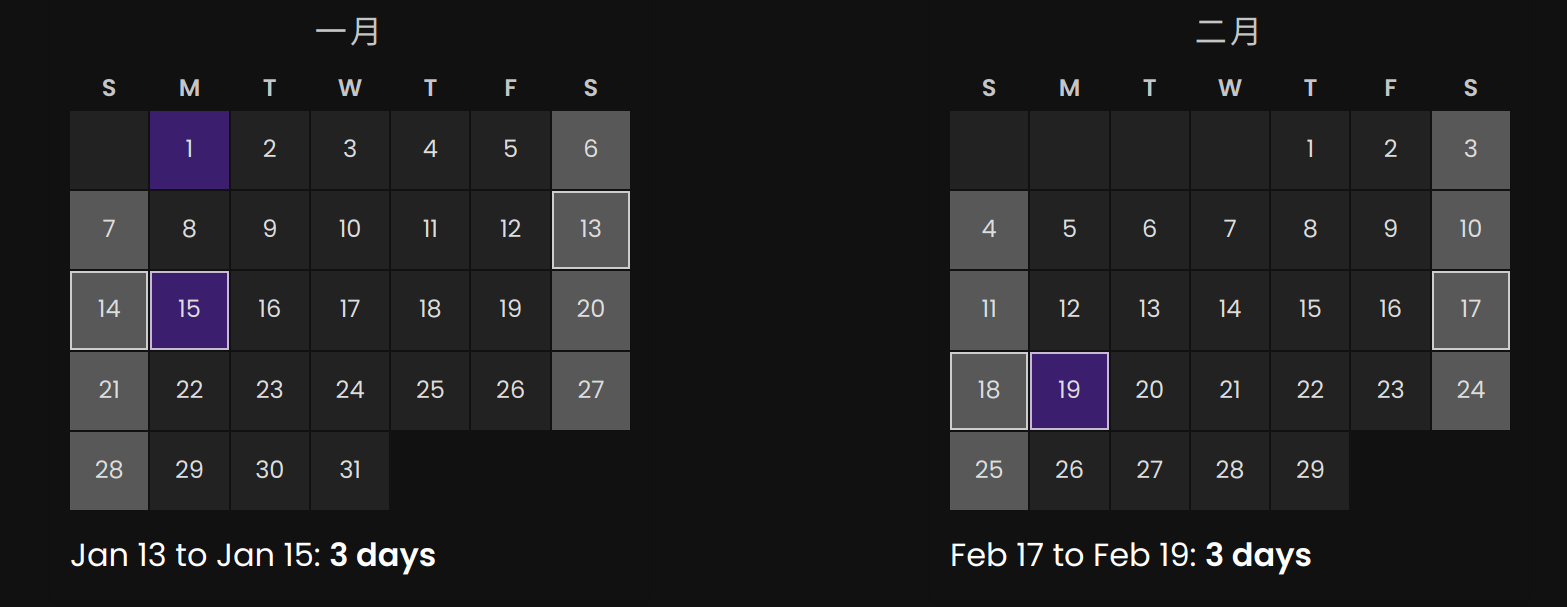Pick January 6 Saturday weekend cell
This screenshot has width=1567, height=607.
(590, 150)
